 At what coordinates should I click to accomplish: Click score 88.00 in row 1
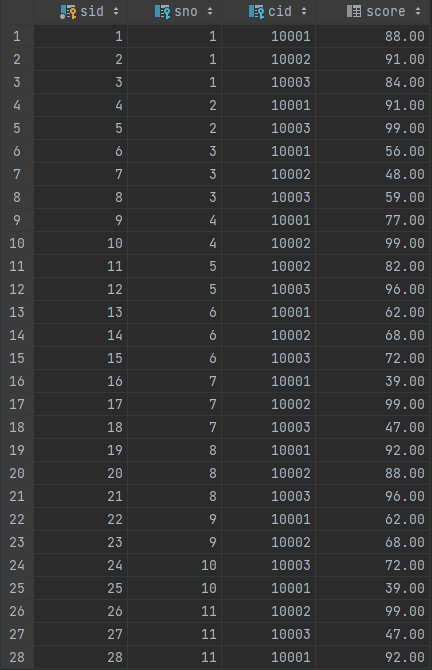click(373, 36)
